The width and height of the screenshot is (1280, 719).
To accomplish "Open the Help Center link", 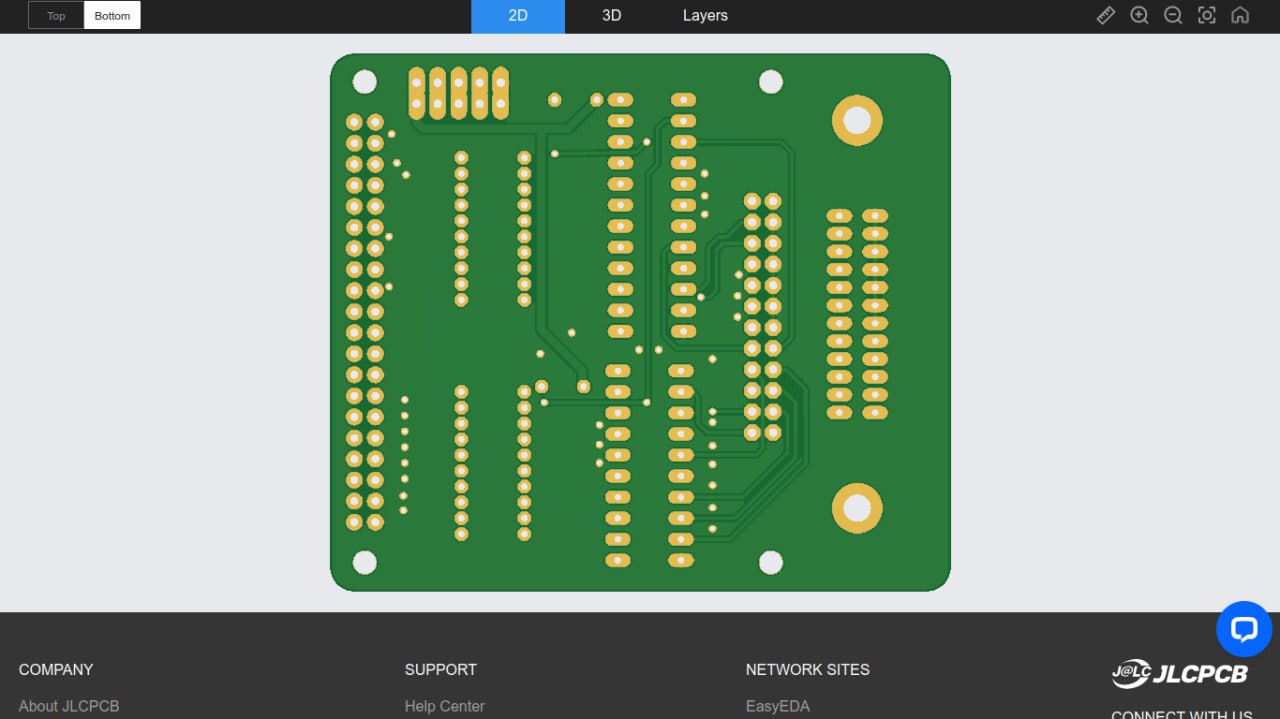I will tap(444, 706).
